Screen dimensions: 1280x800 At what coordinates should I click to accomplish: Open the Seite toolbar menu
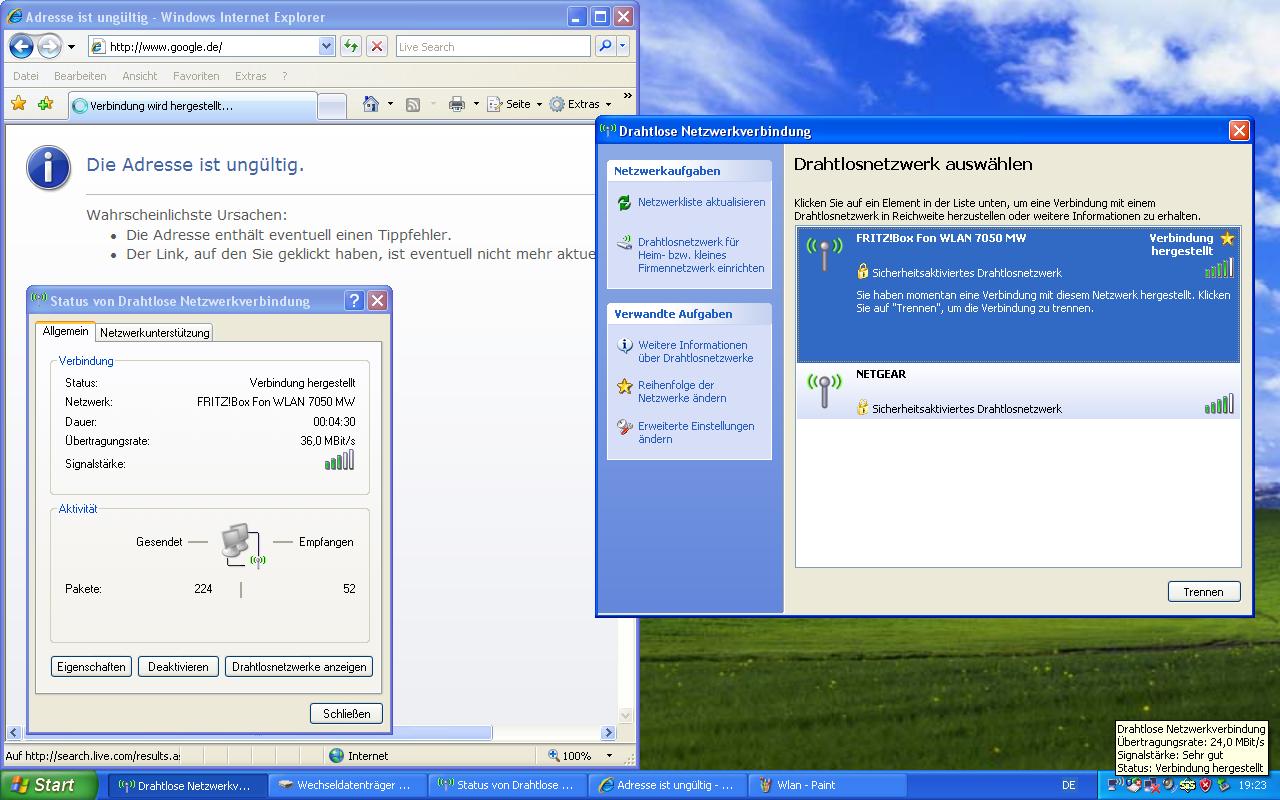(514, 104)
